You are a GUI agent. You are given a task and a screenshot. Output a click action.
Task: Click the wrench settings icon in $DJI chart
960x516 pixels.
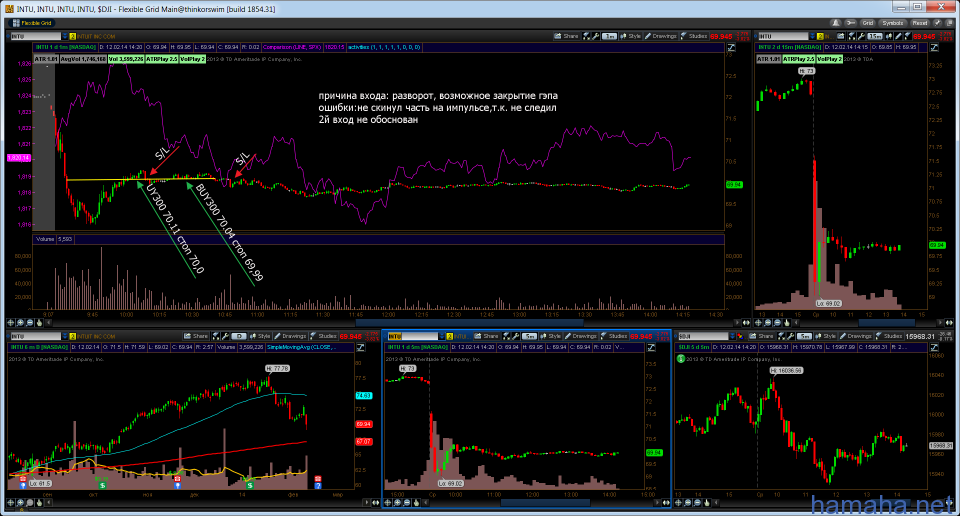click(790, 336)
